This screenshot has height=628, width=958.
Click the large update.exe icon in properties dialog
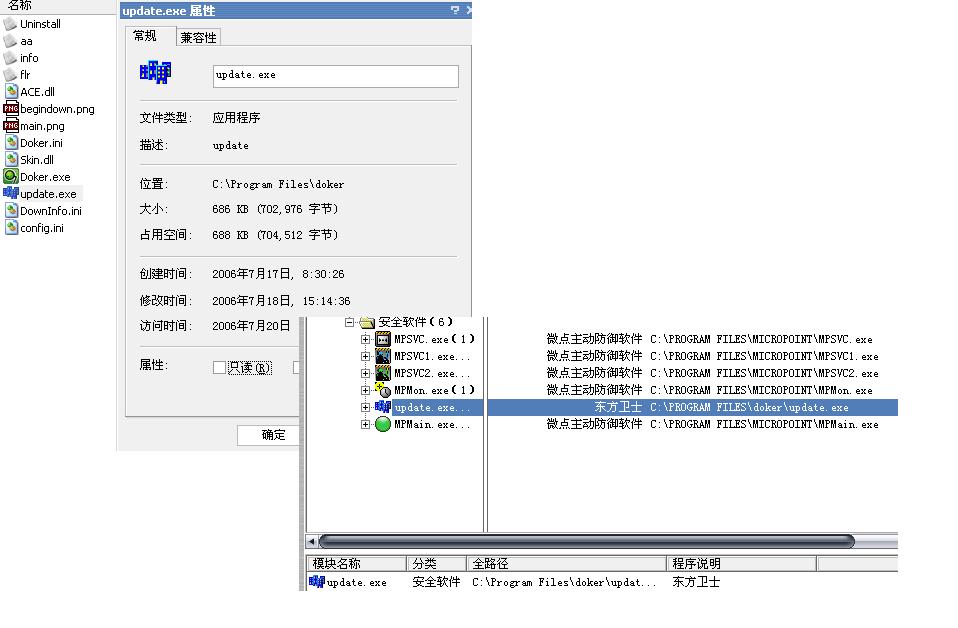pos(155,72)
